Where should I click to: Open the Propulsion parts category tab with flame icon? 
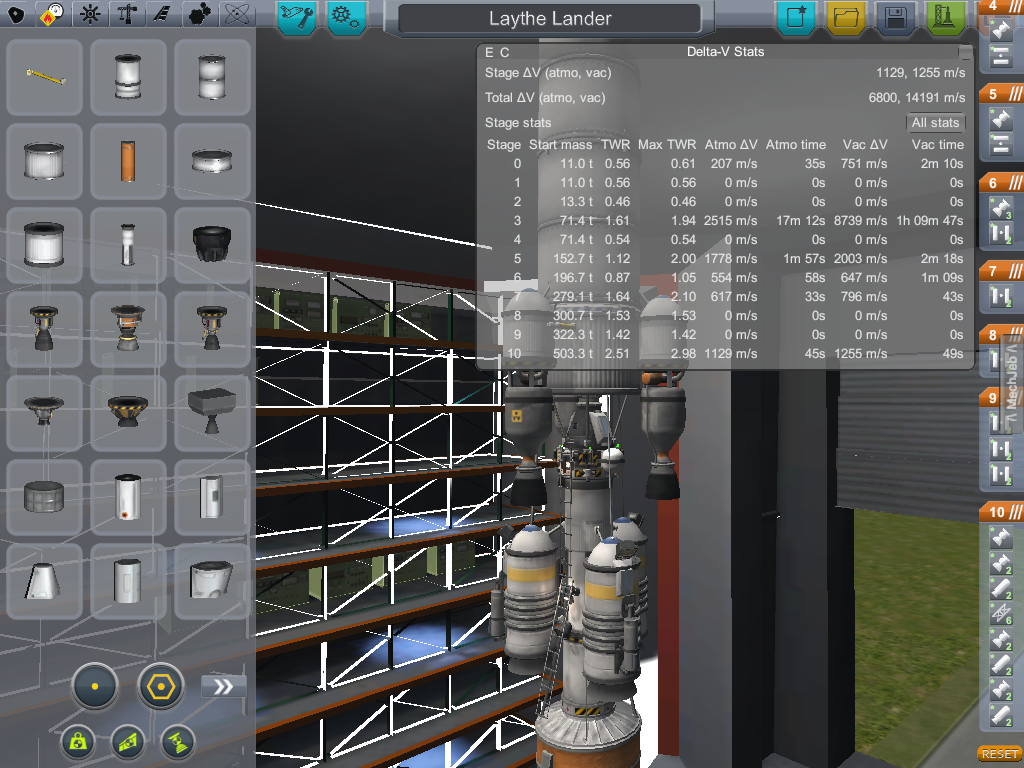[x=52, y=14]
